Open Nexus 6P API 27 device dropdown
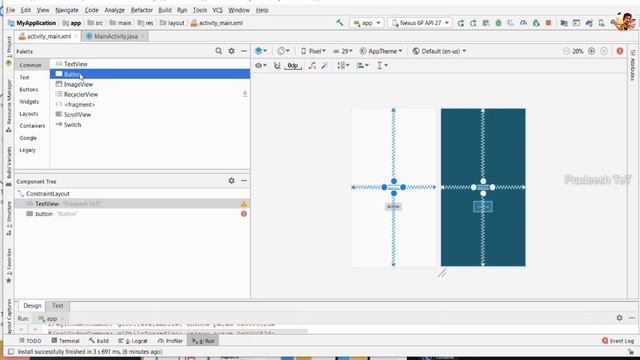Viewport: 640px width, 360px height. (420, 23)
